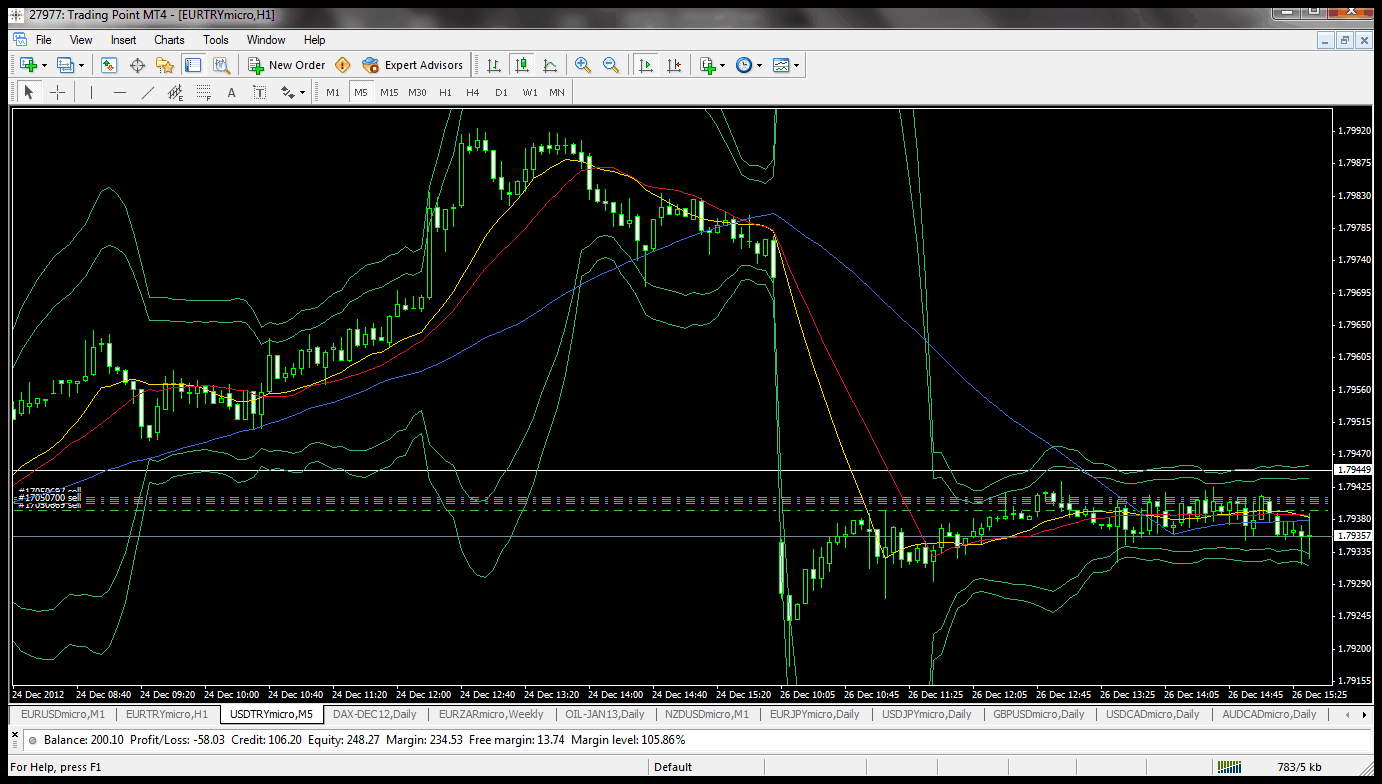Viewport: 1382px width, 784px height.
Task: Pick the trendline drawing tool
Action: pyautogui.click(x=148, y=93)
